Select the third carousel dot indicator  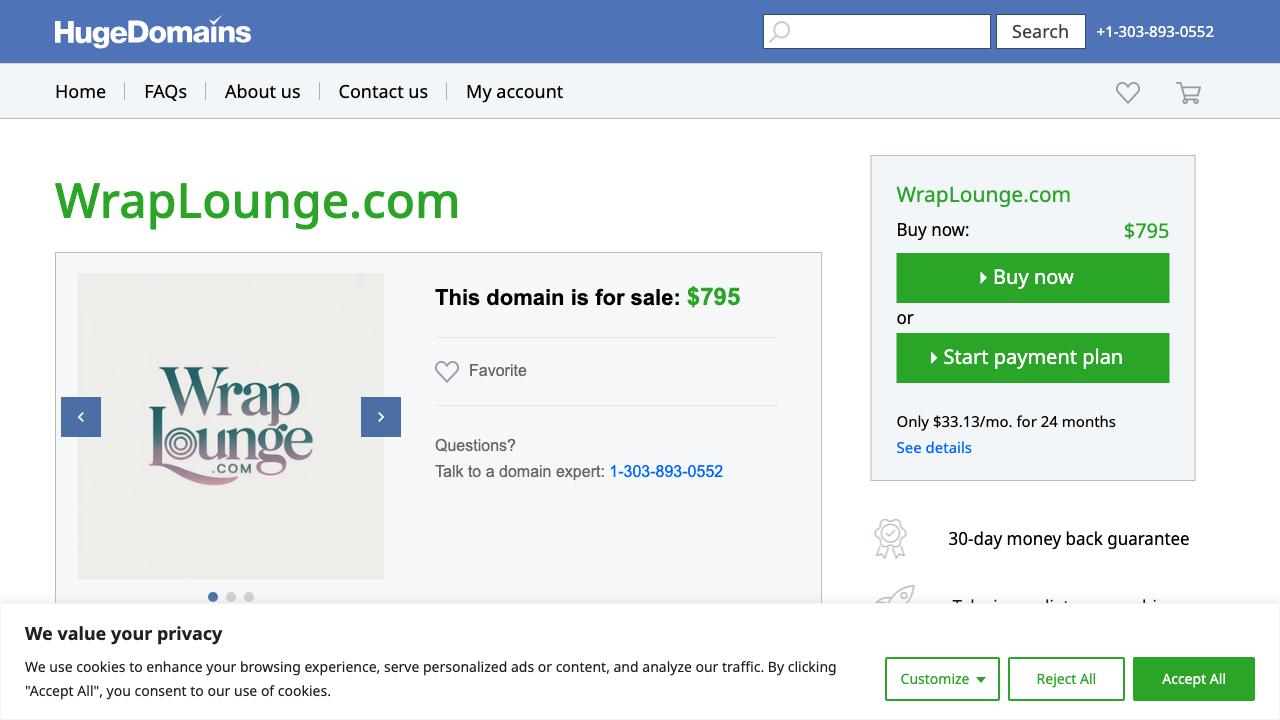[x=249, y=597]
